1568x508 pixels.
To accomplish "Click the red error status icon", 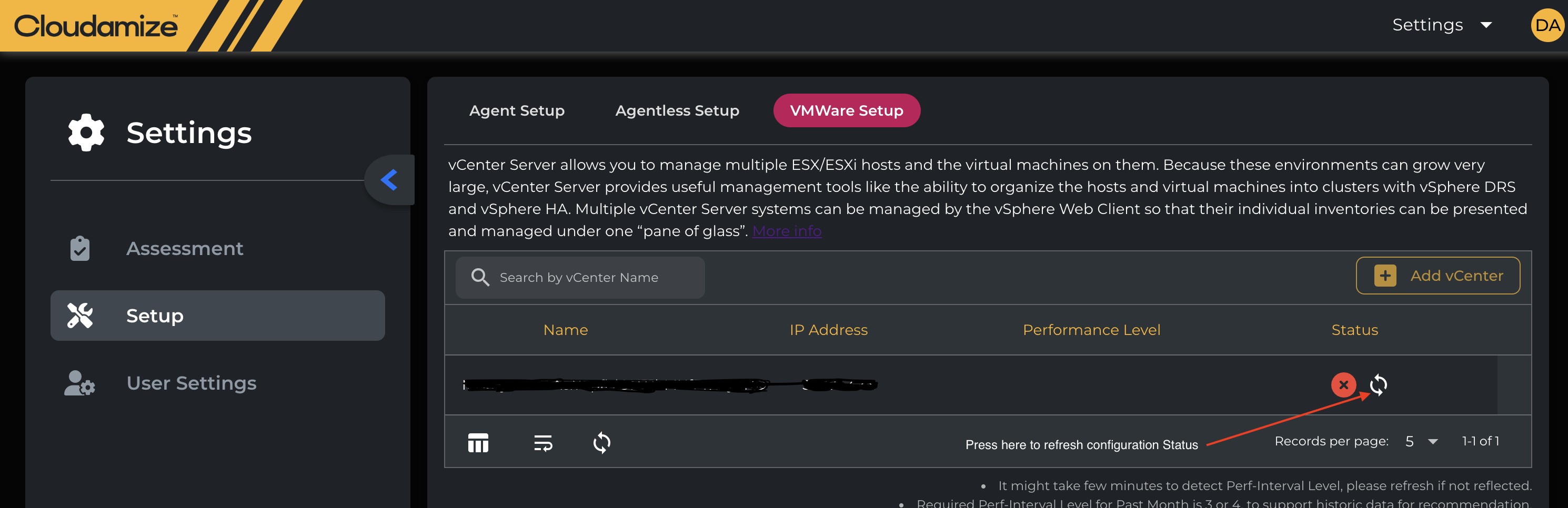I will coord(1343,384).
